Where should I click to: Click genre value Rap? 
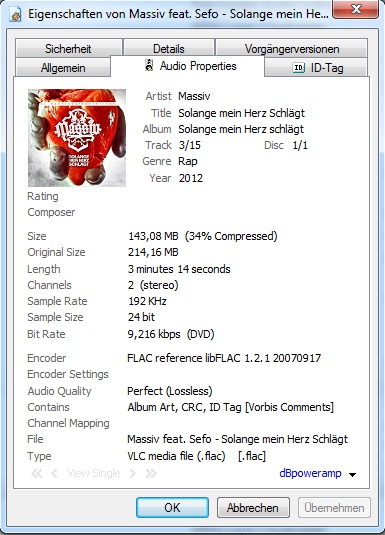pyautogui.click(x=188, y=161)
